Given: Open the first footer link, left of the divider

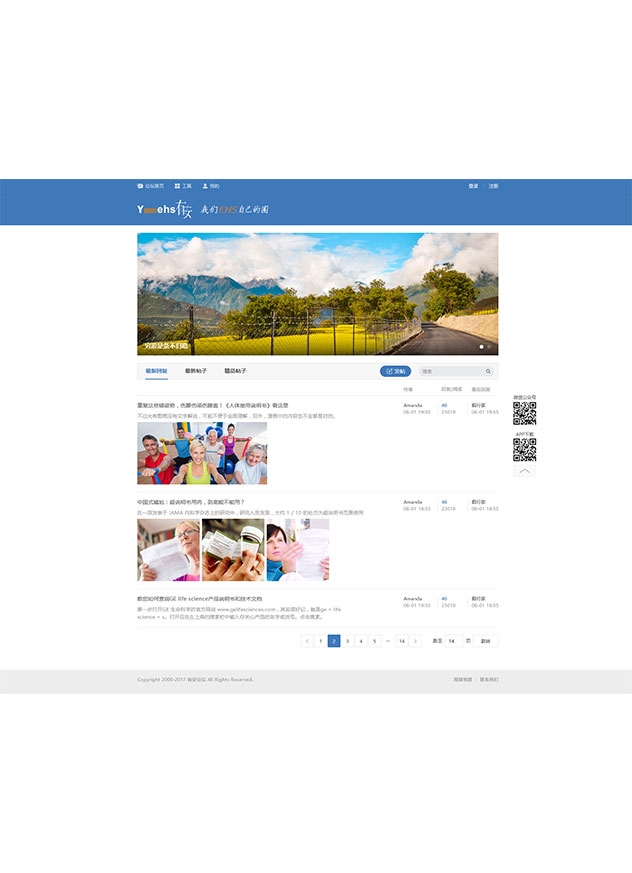Looking at the screenshot, I should (x=463, y=680).
